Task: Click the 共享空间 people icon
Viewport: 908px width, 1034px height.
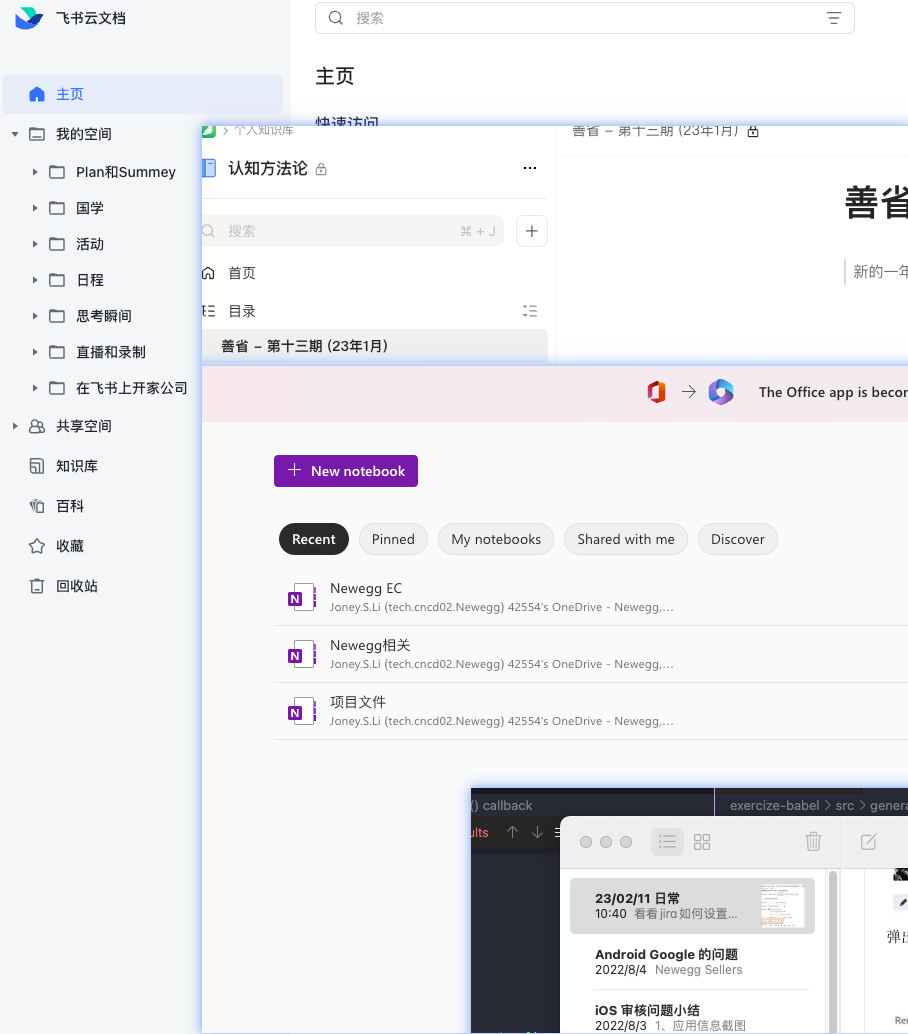Action: pos(37,427)
